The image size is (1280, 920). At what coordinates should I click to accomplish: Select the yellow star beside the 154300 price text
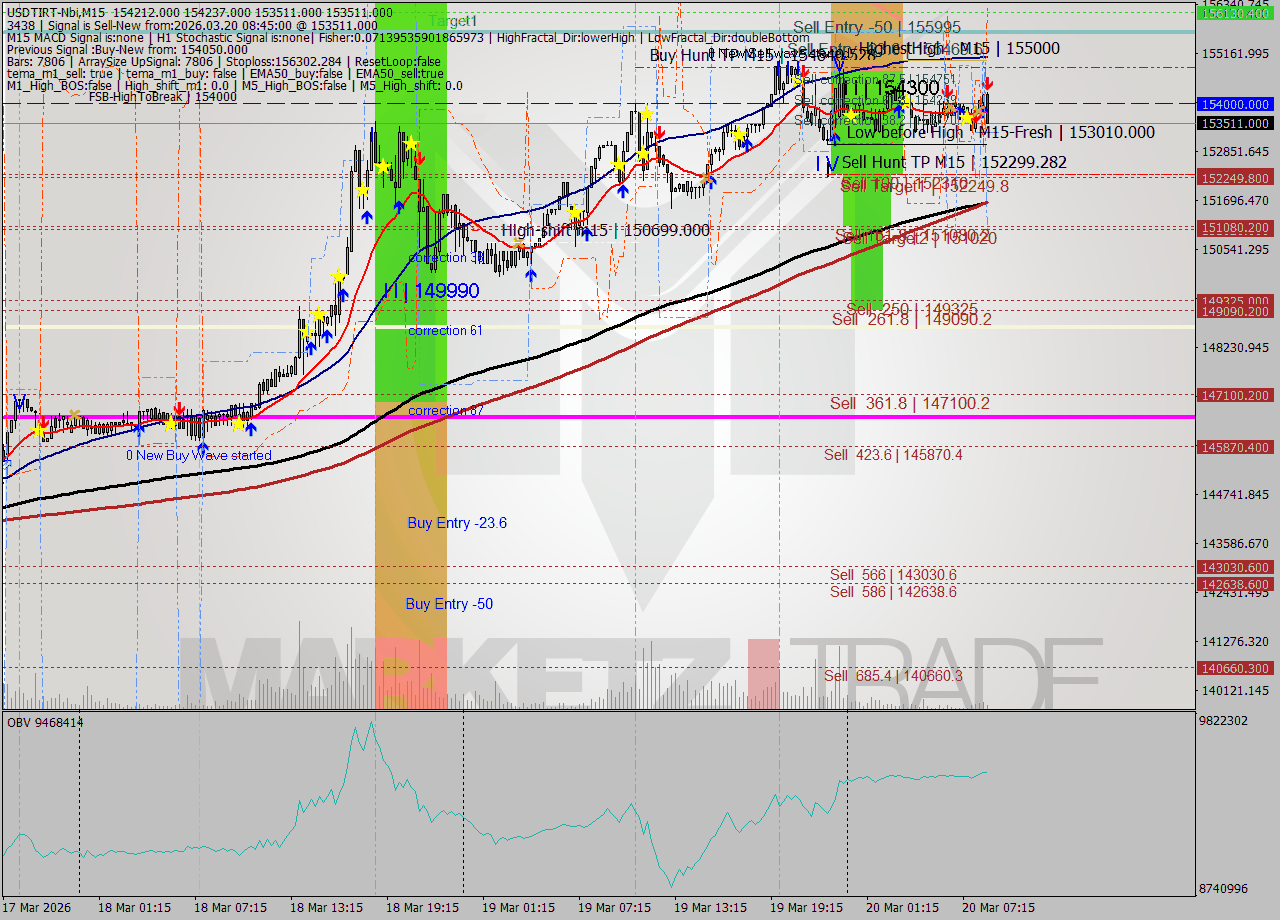(x=907, y=100)
